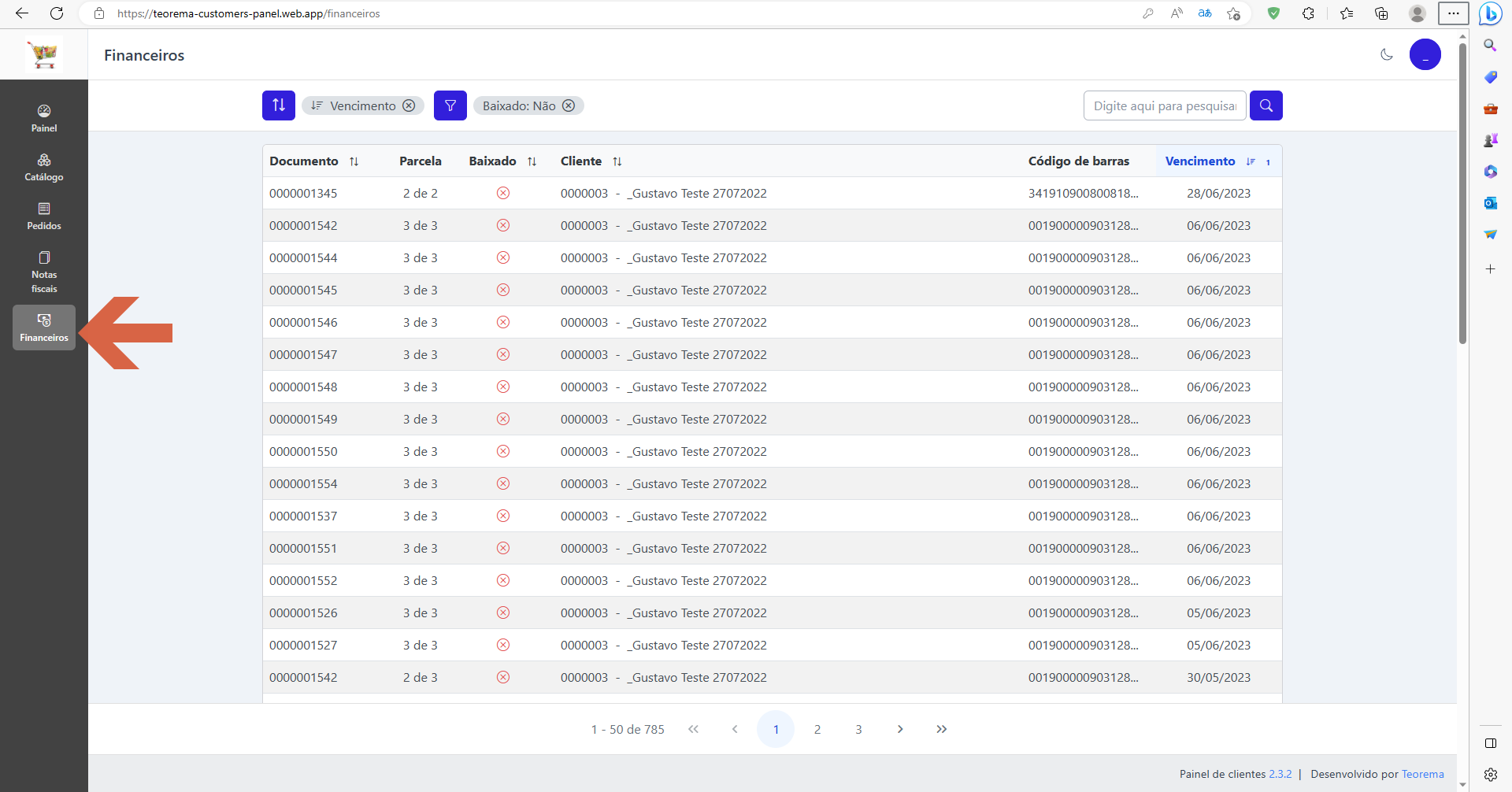Jump to the last page arrow

(942, 729)
